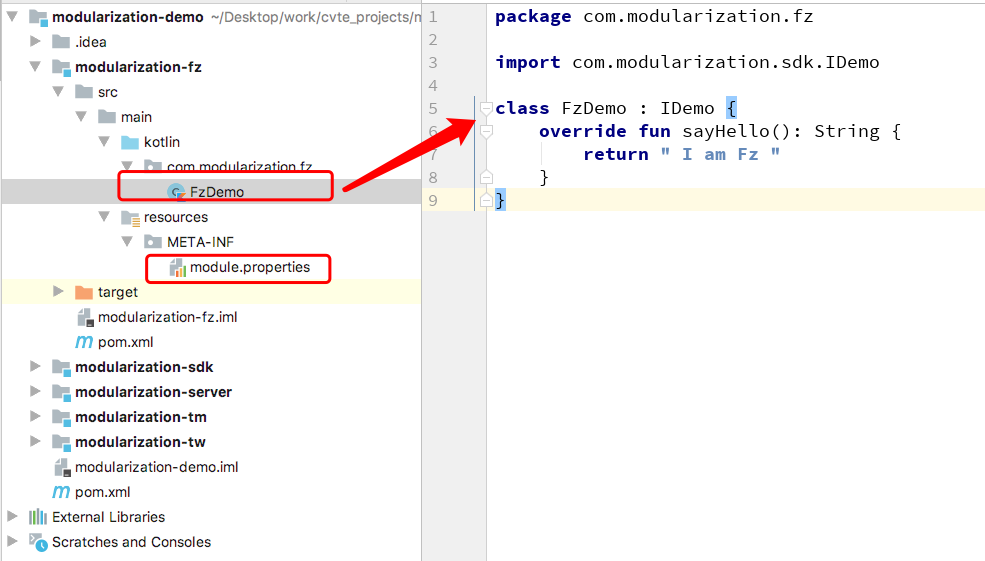This screenshot has height=561, width=985.
Task: Select modularization-demo.iml file
Action: [156, 467]
